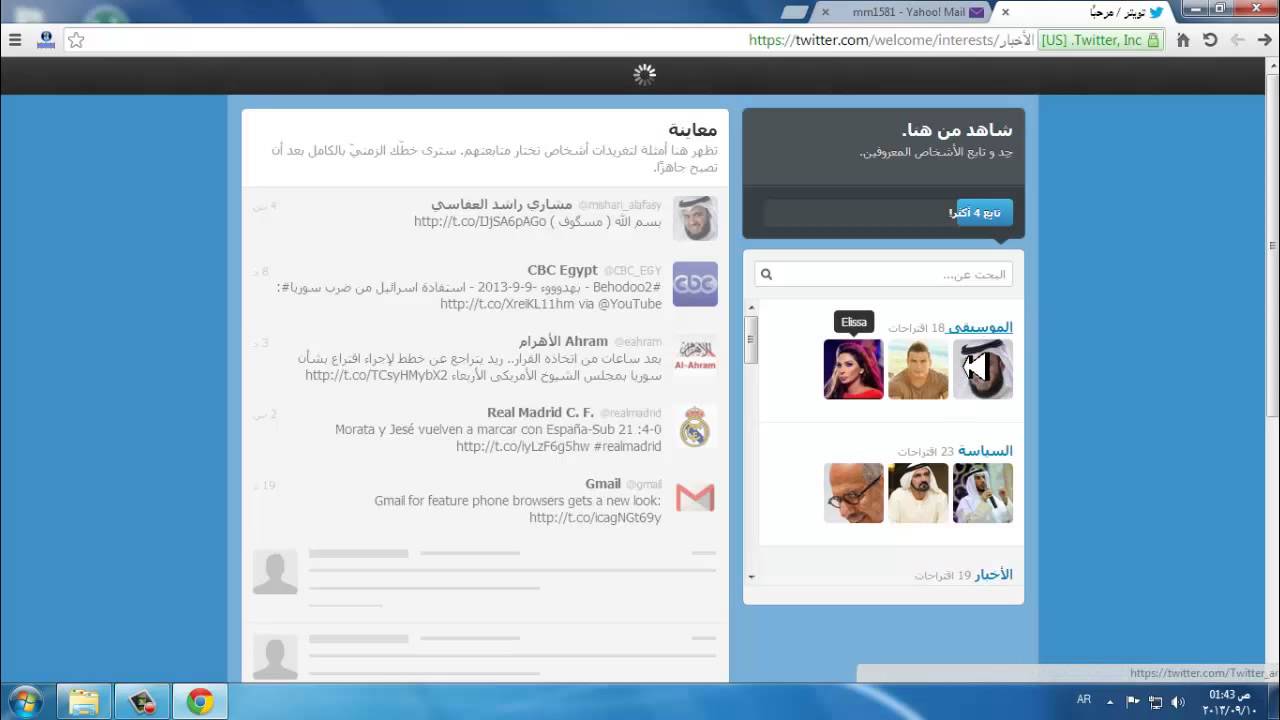Viewport: 1280px width, 720px height.
Task: Reload the page using the refresh icon
Action: coord(1210,40)
